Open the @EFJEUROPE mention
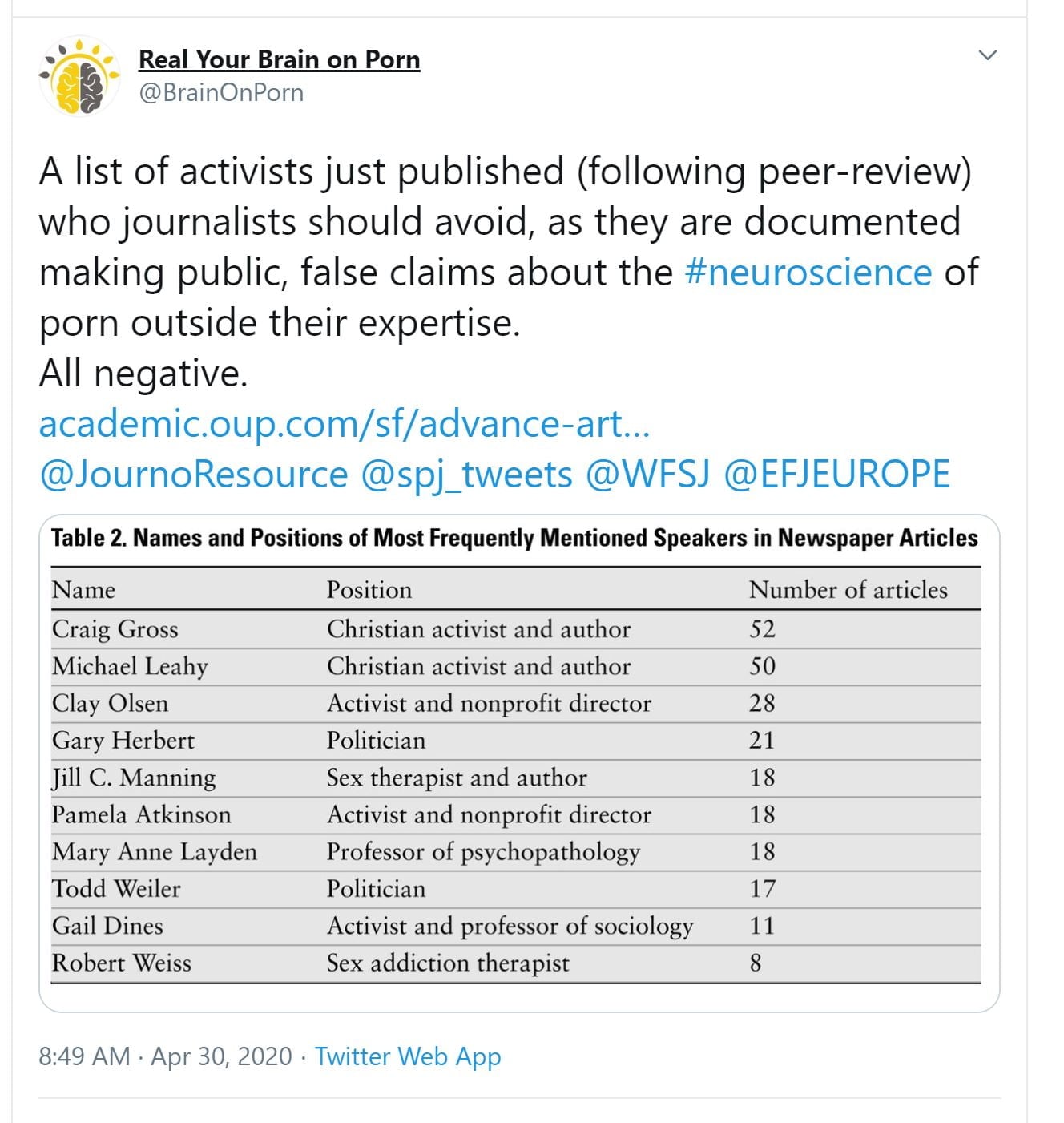This screenshot has height=1123, width=1064. click(836, 475)
